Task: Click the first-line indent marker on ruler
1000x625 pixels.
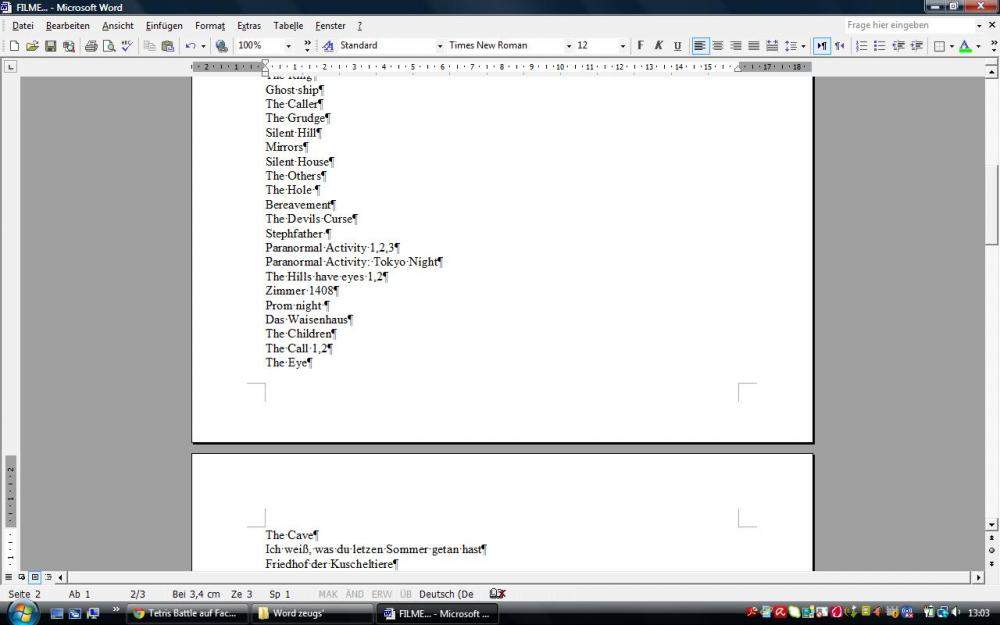Action: [265, 63]
